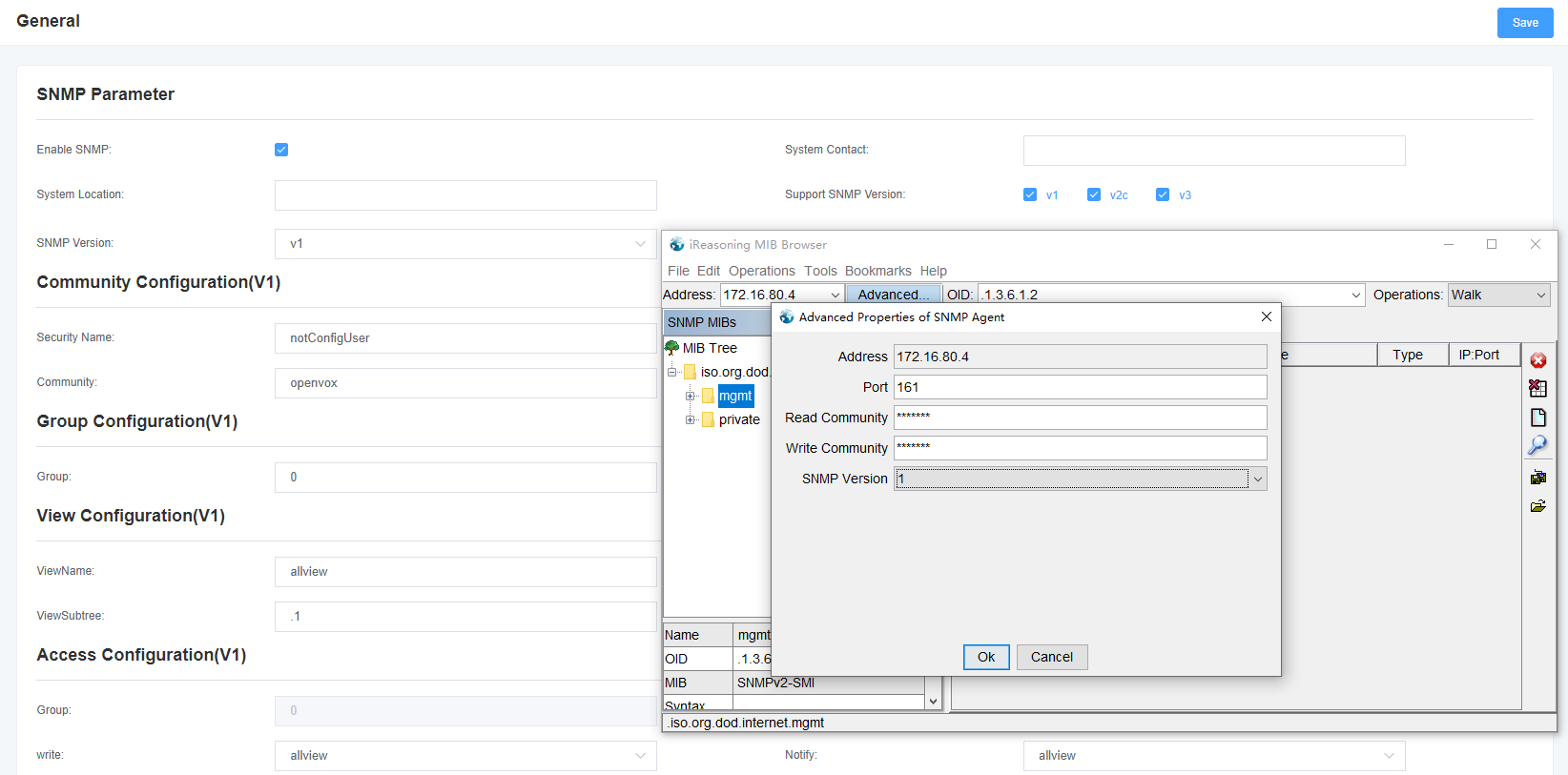Click the red stop operation icon
Viewport: 1568px width, 775px height.
click(x=1538, y=360)
